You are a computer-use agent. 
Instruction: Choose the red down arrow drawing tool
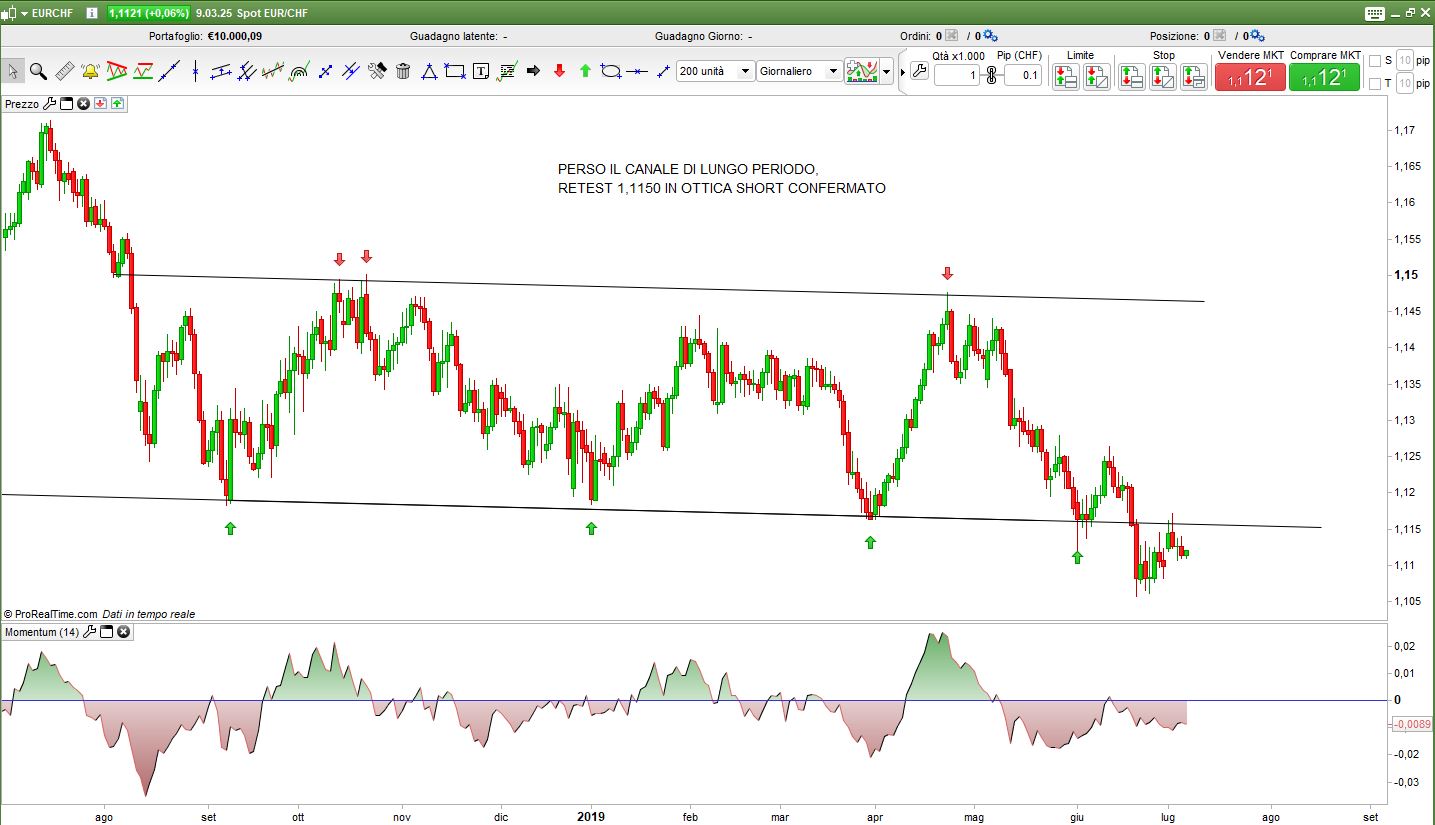point(559,71)
